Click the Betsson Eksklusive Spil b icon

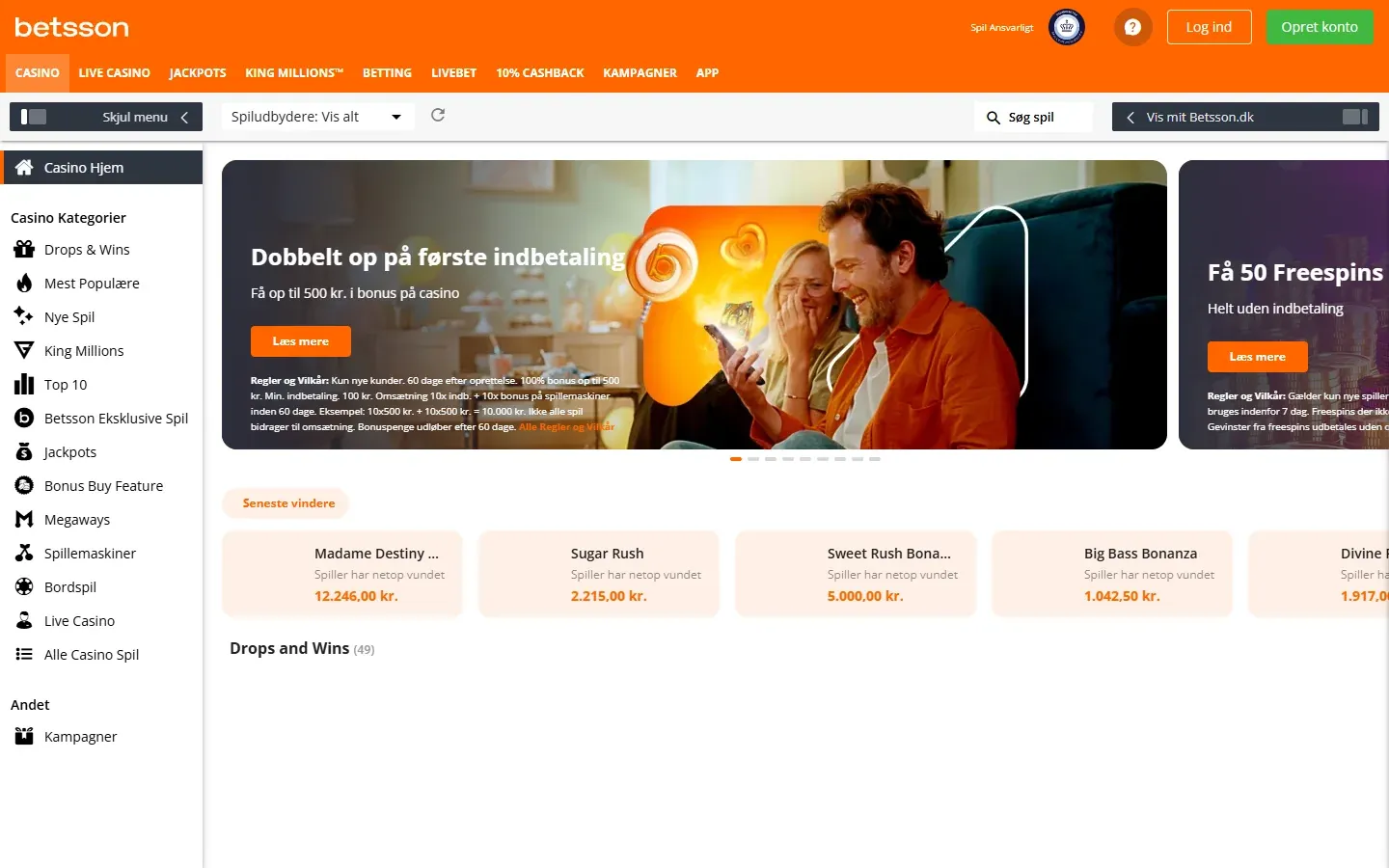pos(24,418)
